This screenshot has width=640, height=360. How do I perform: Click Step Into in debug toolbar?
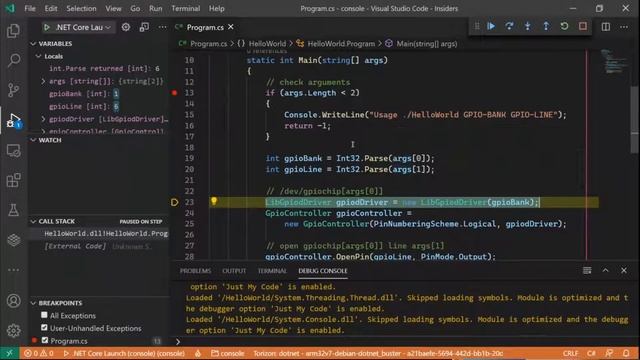527,27
